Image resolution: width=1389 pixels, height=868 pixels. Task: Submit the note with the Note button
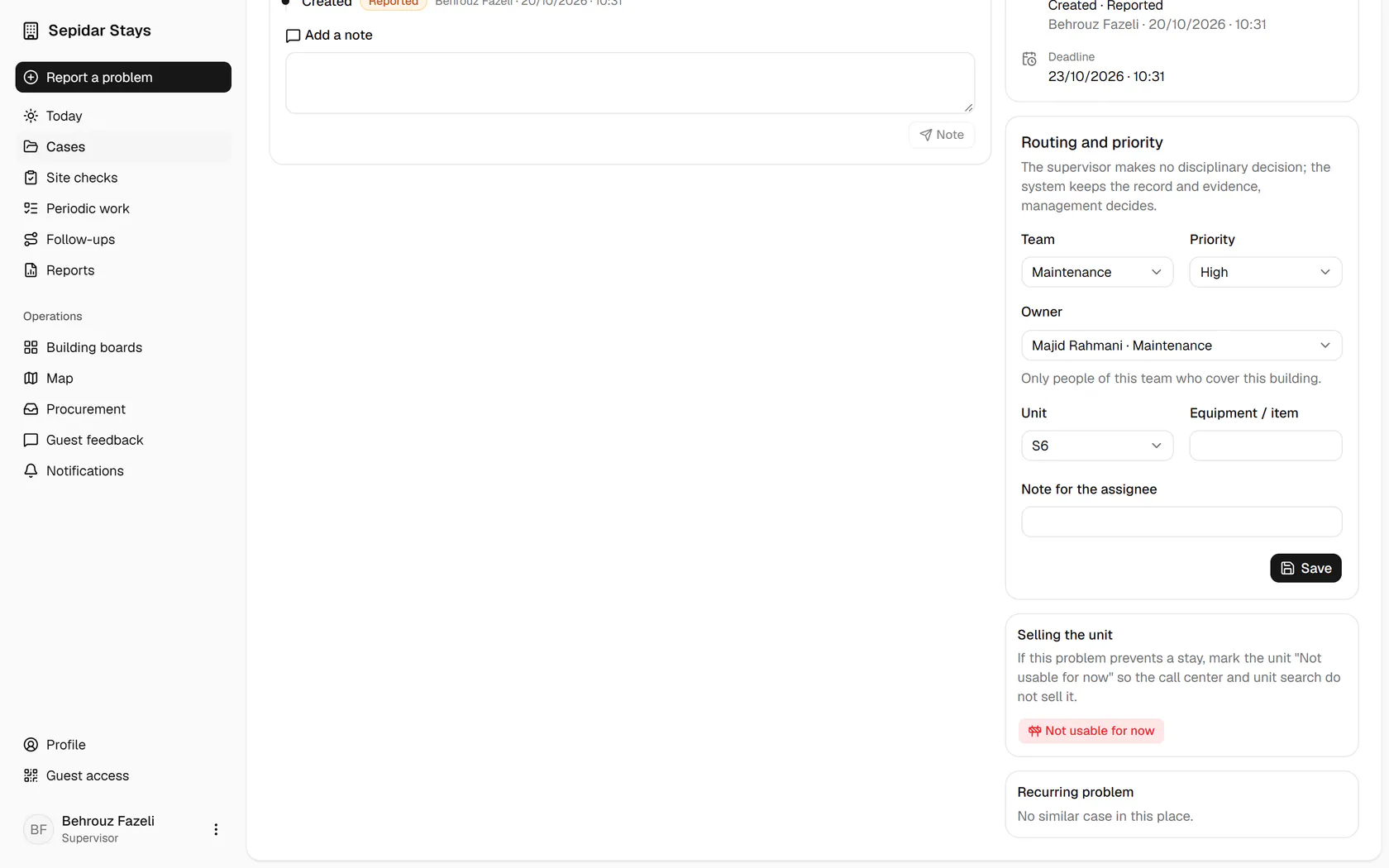pyautogui.click(x=942, y=135)
